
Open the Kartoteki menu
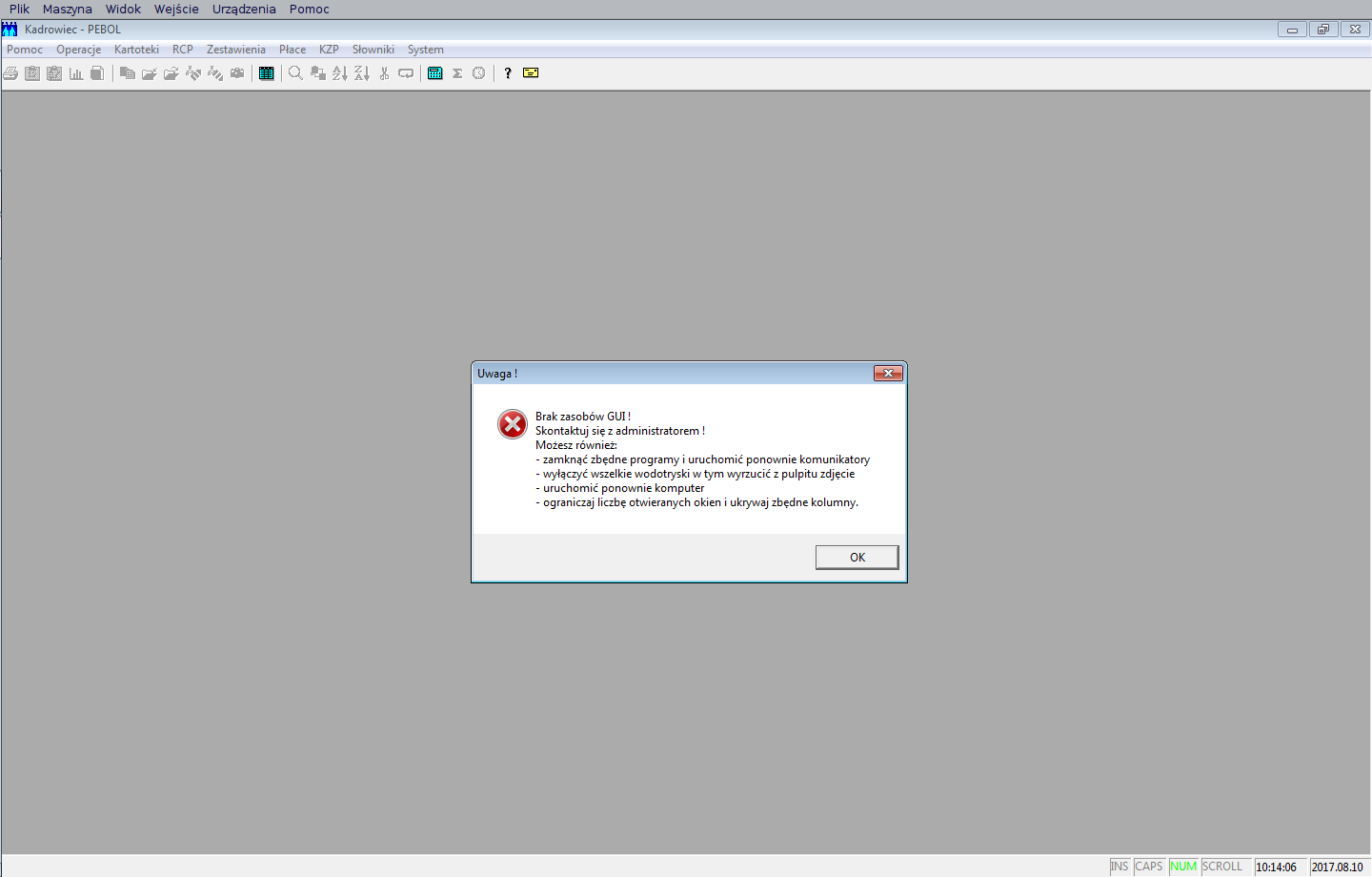coord(136,50)
